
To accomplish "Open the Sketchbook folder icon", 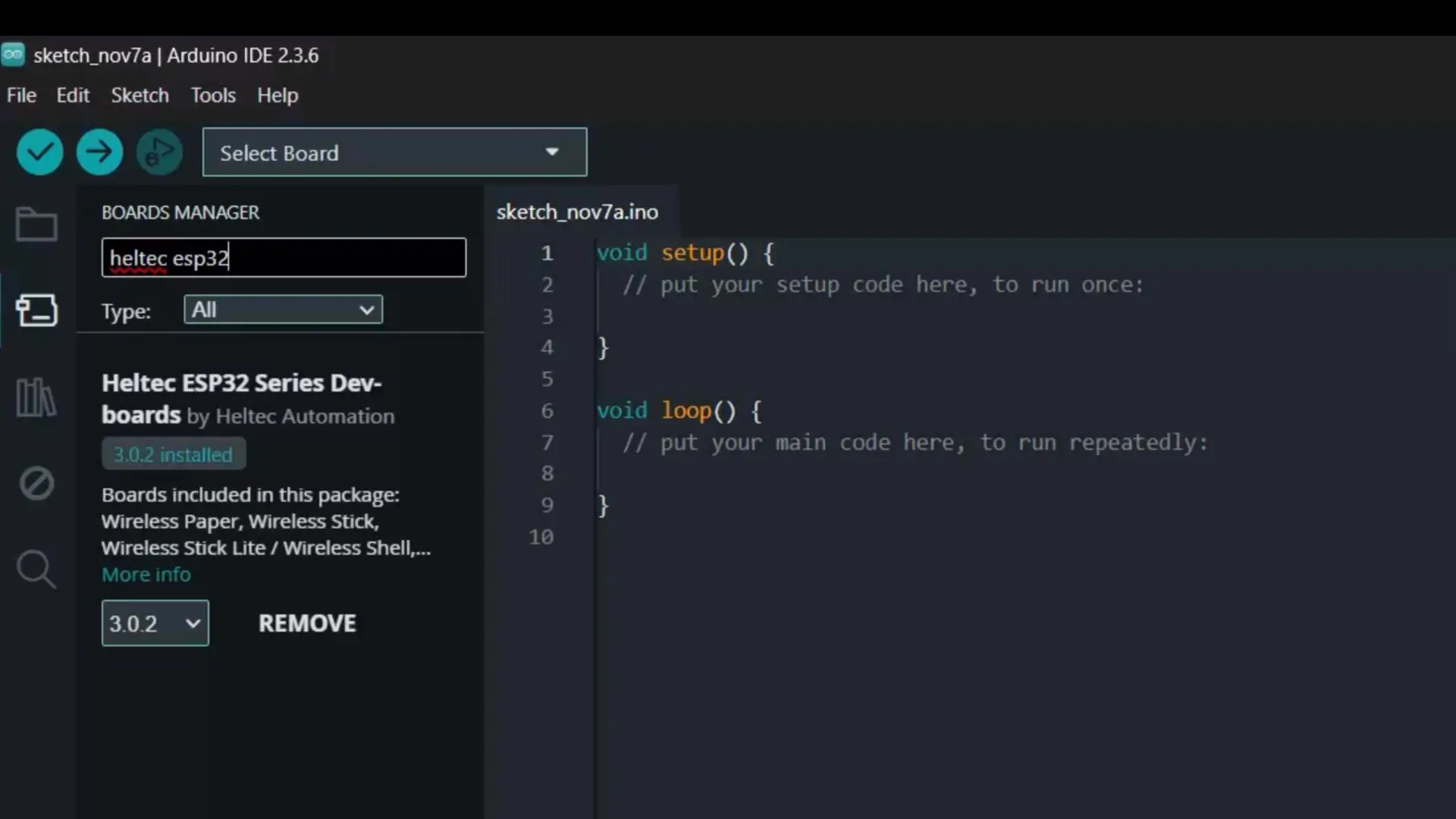I will click(36, 224).
